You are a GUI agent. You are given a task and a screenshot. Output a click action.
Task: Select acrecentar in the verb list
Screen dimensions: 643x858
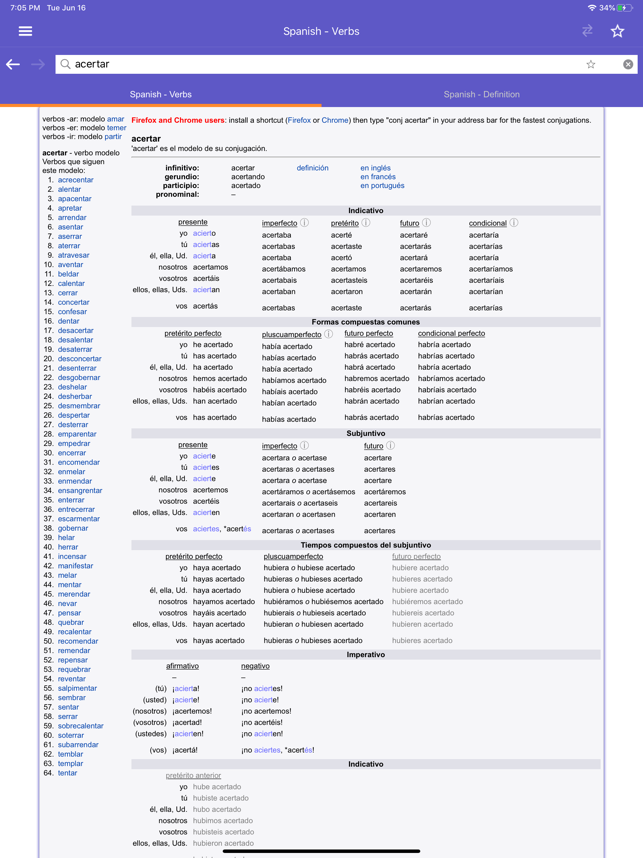click(x=76, y=179)
